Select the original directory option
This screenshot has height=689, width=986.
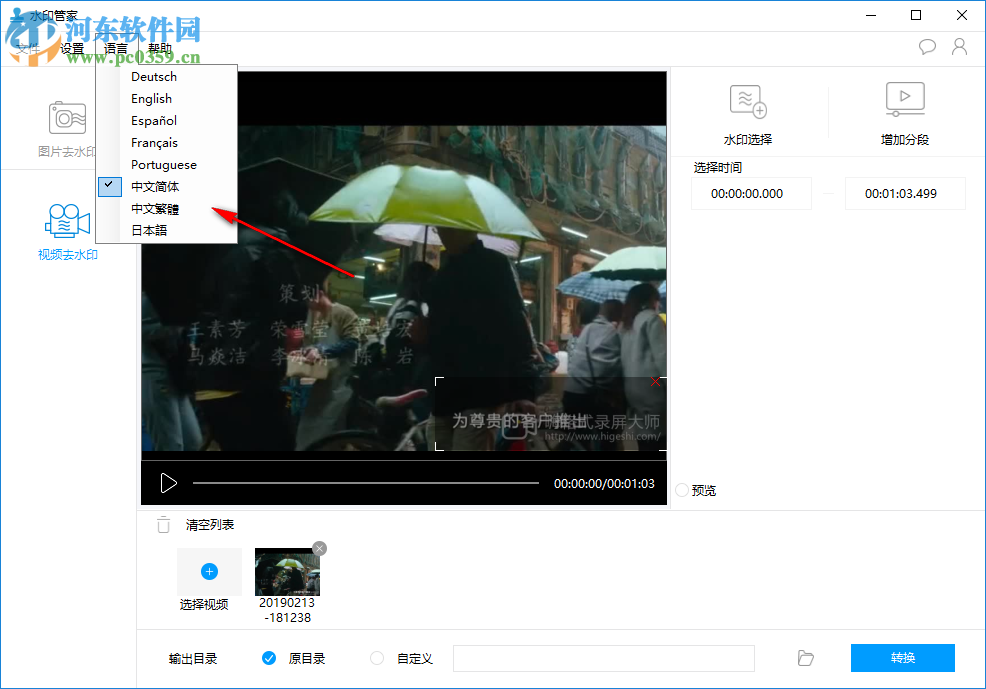269,658
